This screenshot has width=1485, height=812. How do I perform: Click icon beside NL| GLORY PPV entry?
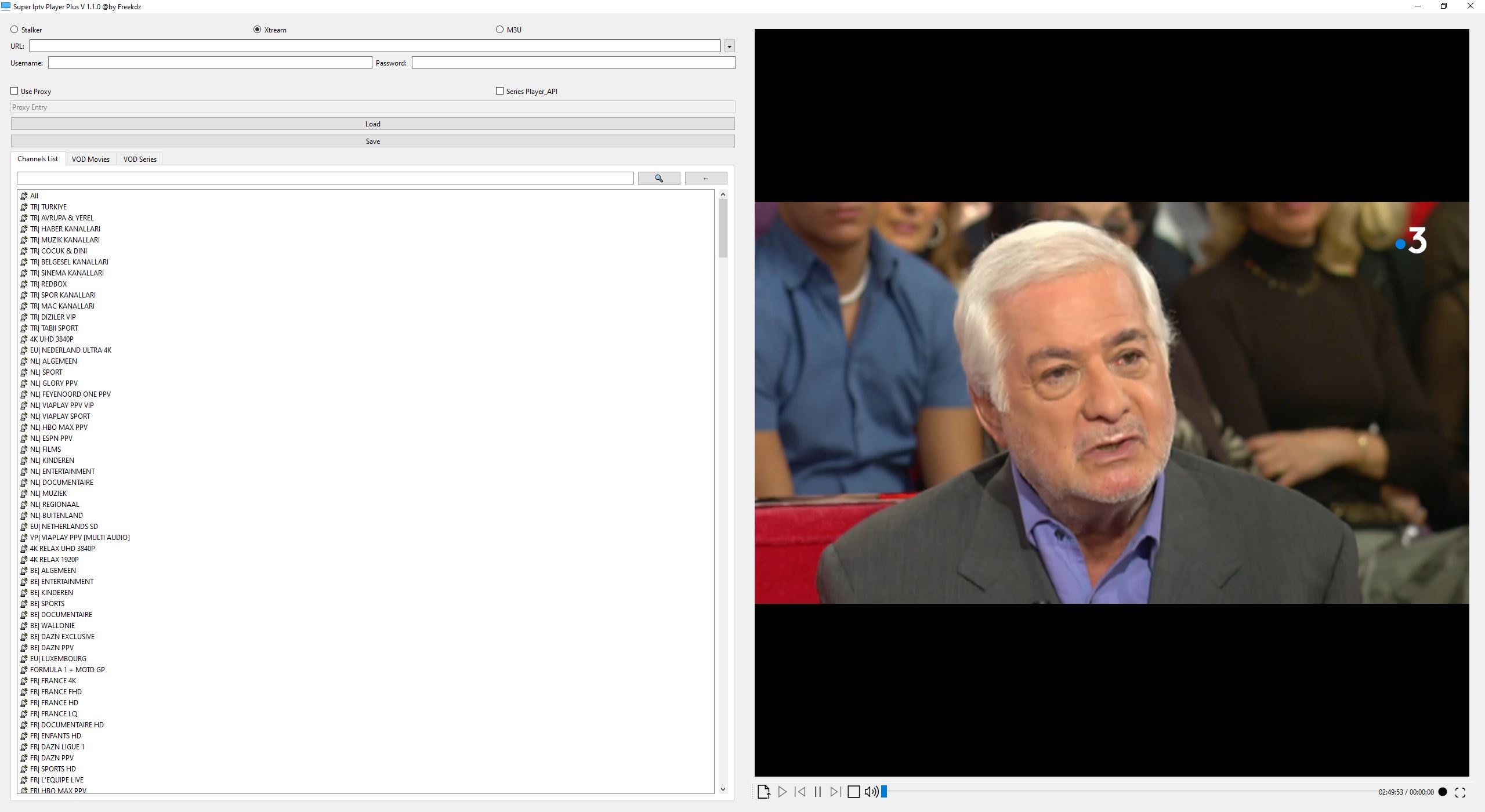tap(24, 383)
